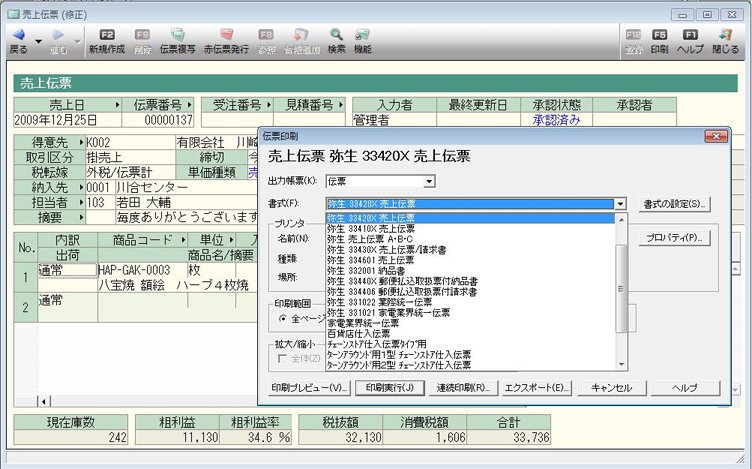Viewport: 752px width, 469px height.
Task: Click the 印刷実行(J) button
Action: pyautogui.click(x=390, y=388)
